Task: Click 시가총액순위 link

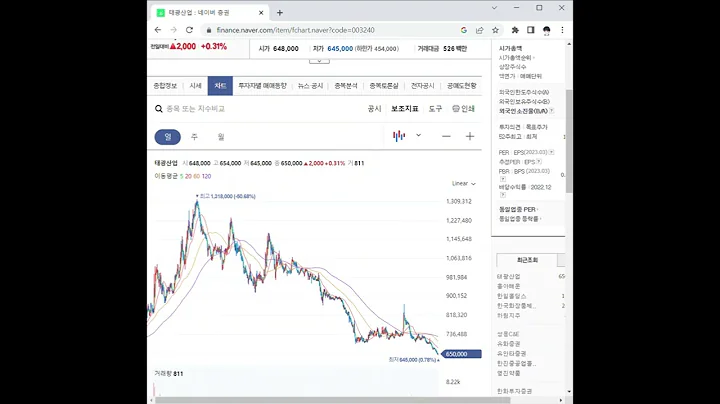Action: pyautogui.click(x=516, y=58)
